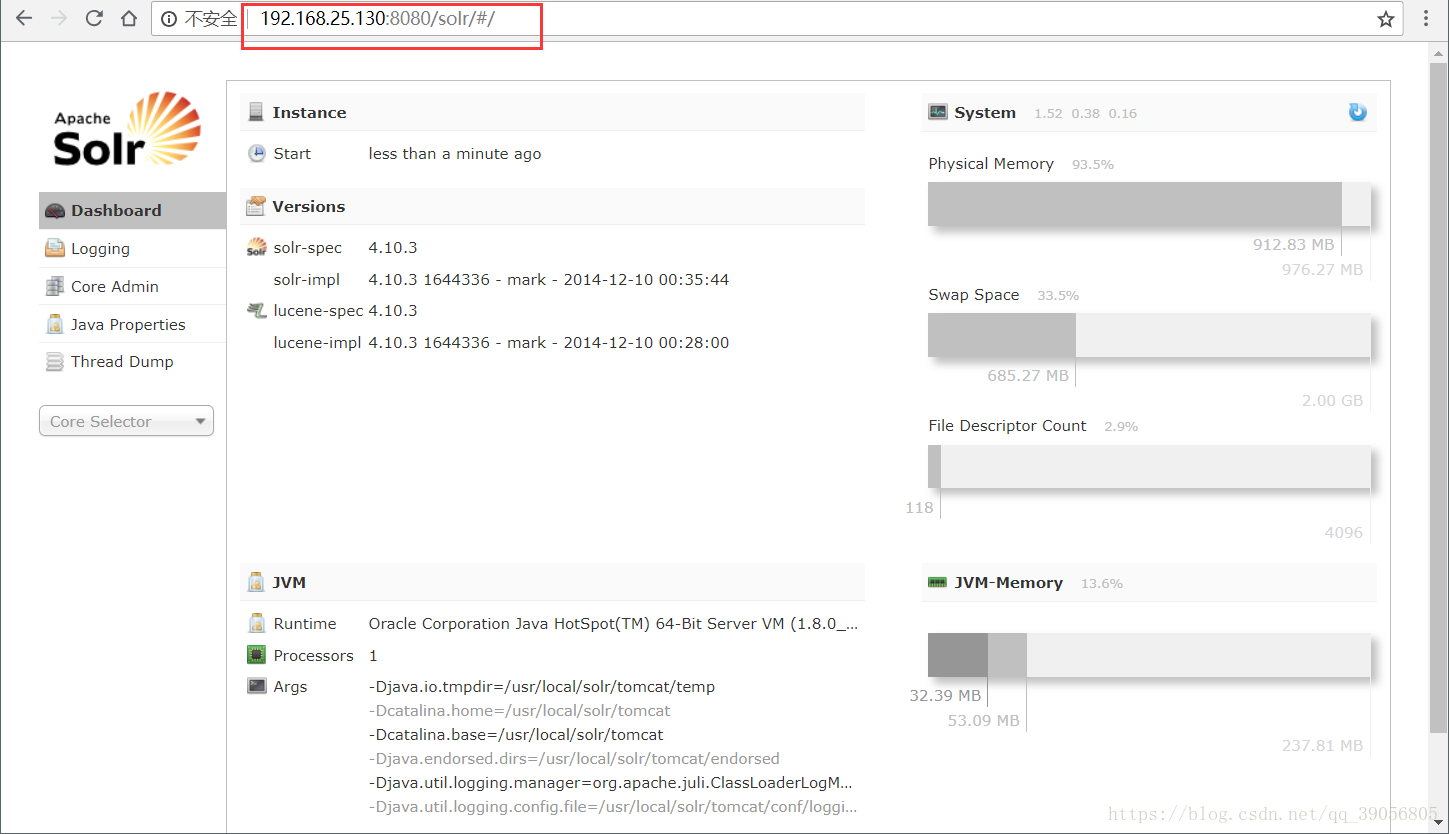Open Core Admin

tap(132, 286)
